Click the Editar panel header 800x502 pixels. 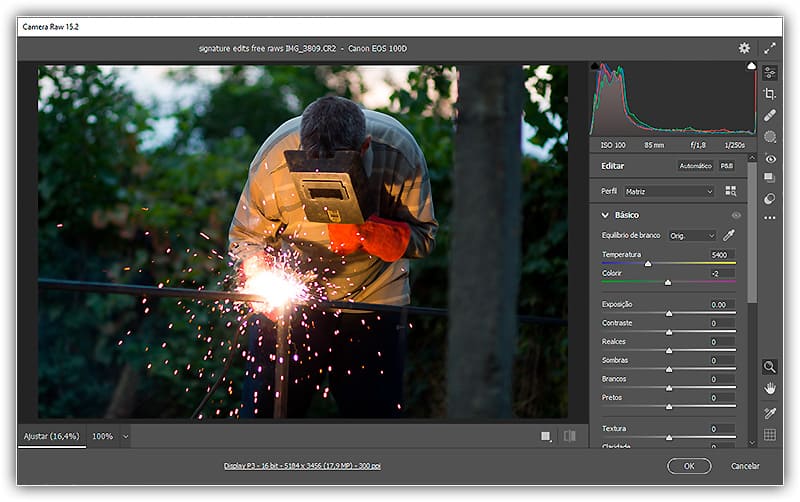tap(612, 166)
